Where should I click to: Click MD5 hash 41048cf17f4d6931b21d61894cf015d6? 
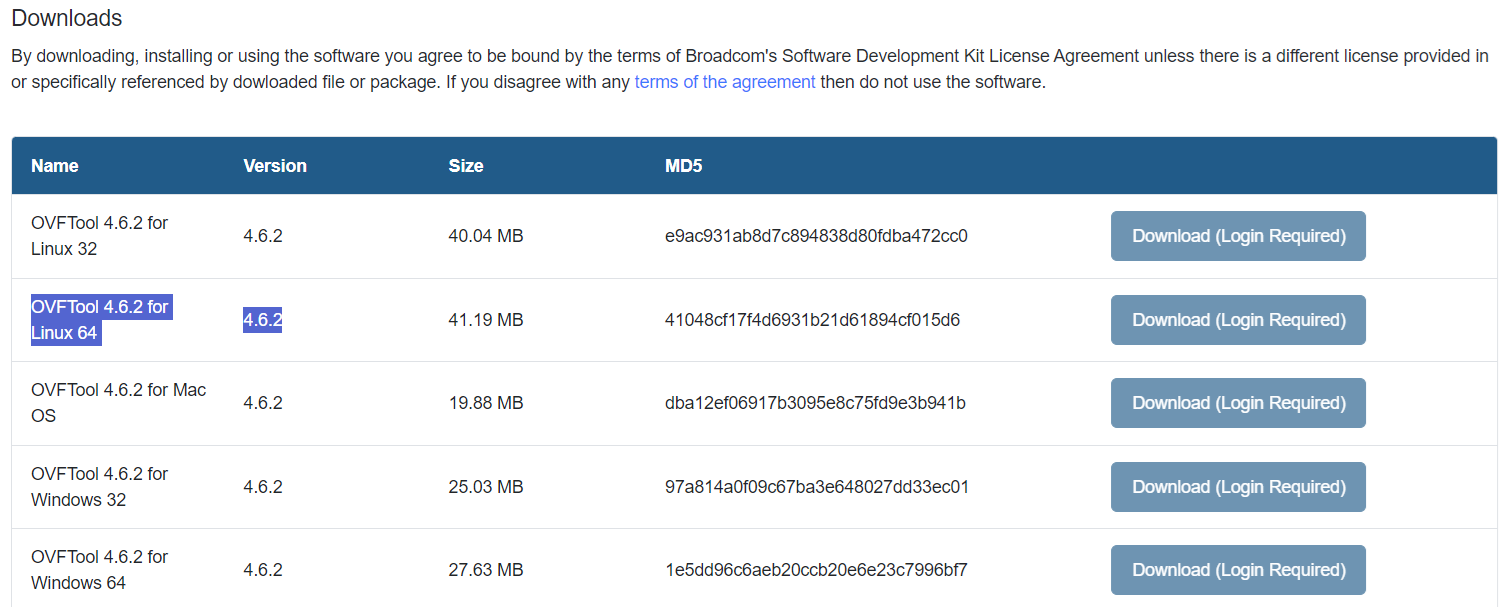click(x=812, y=320)
